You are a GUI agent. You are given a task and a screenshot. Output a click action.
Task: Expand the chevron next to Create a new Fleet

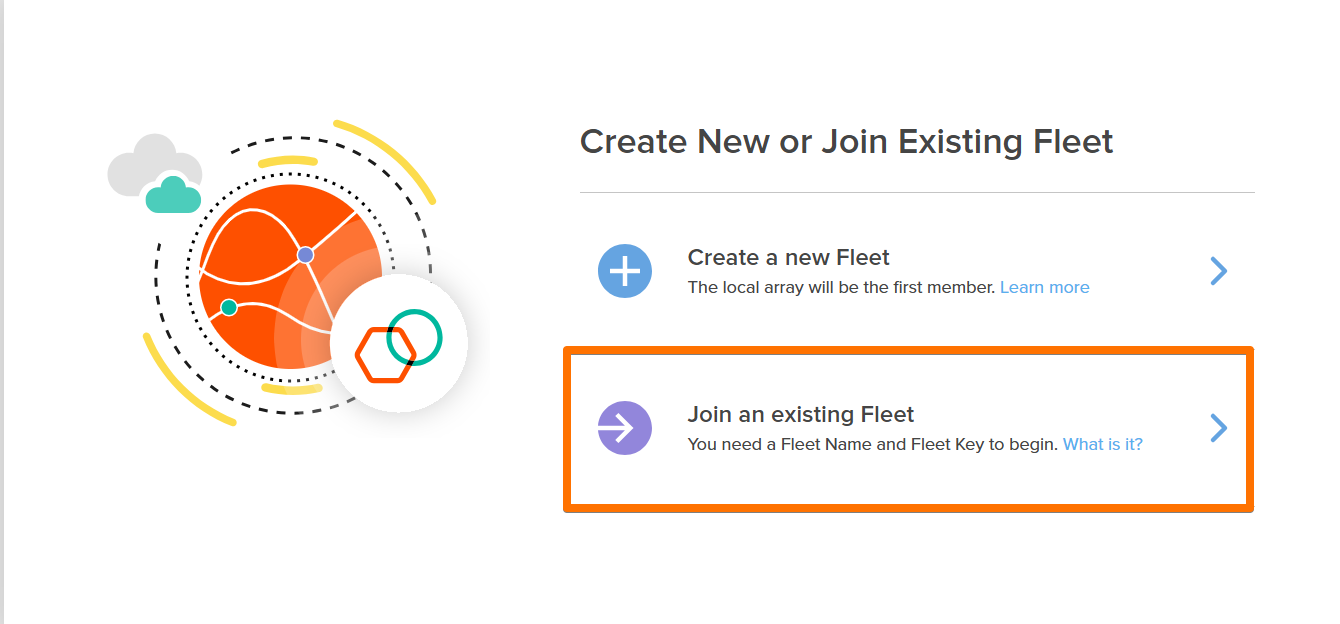tap(1218, 270)
